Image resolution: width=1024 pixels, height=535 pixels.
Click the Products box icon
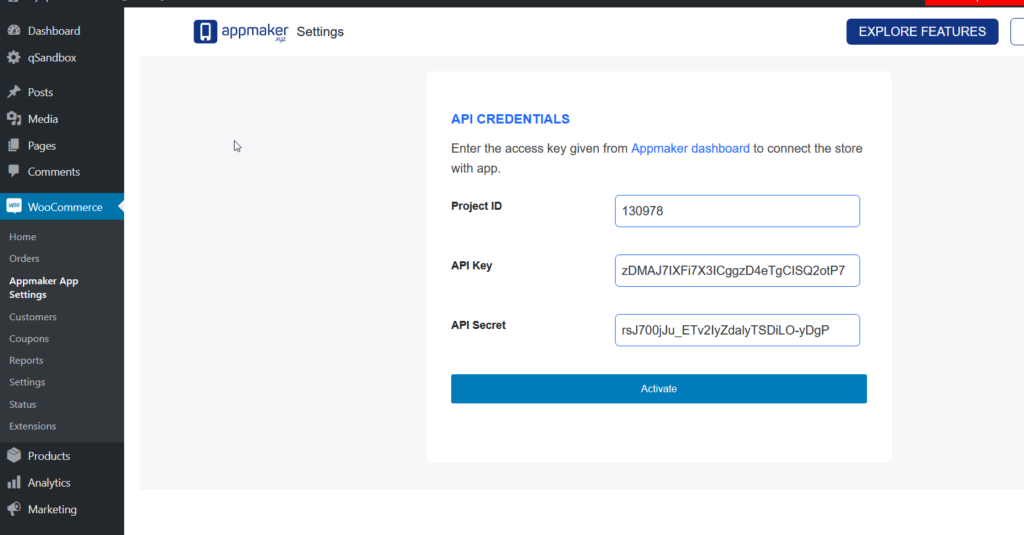14,455
